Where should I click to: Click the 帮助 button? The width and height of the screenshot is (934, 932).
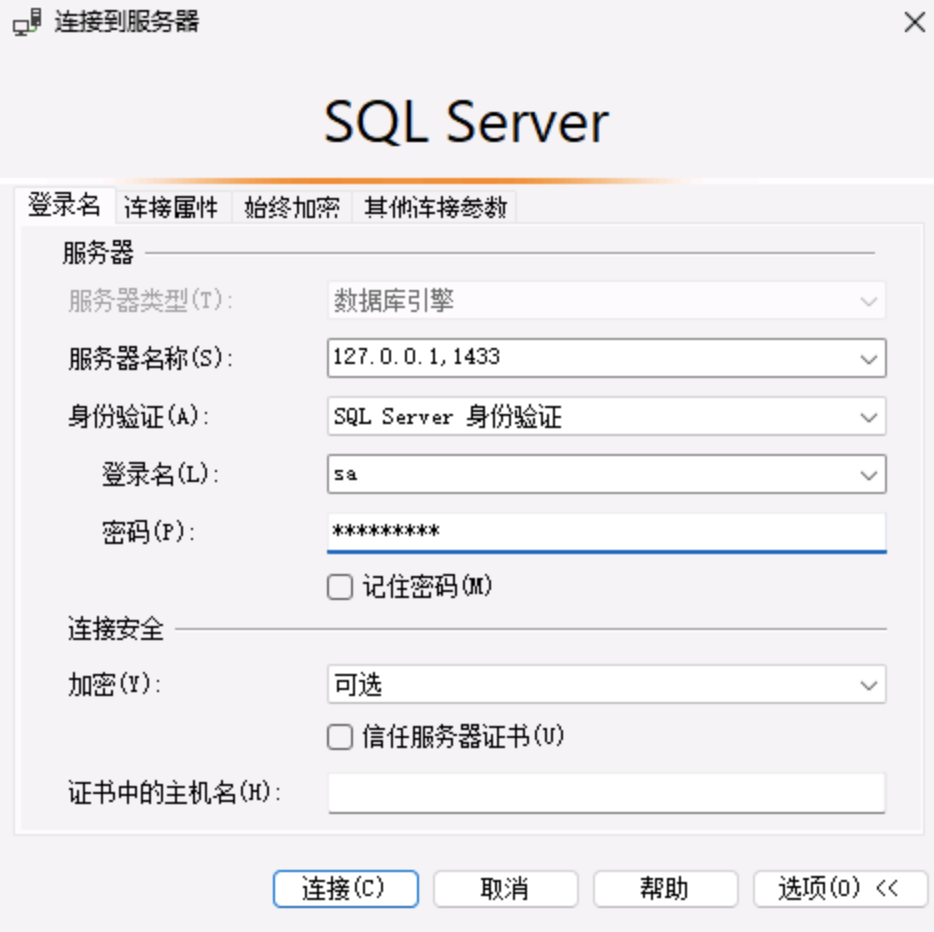[665, 889]
